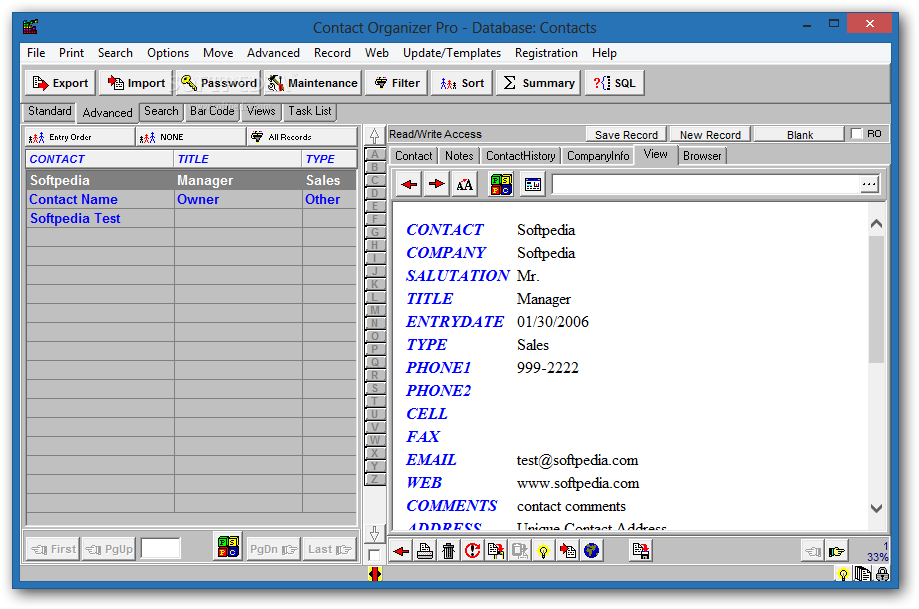The width and height of the screenshot is (919, 609).
Task: Click the pointing hand next-record icon
Action: coord(837,551)
